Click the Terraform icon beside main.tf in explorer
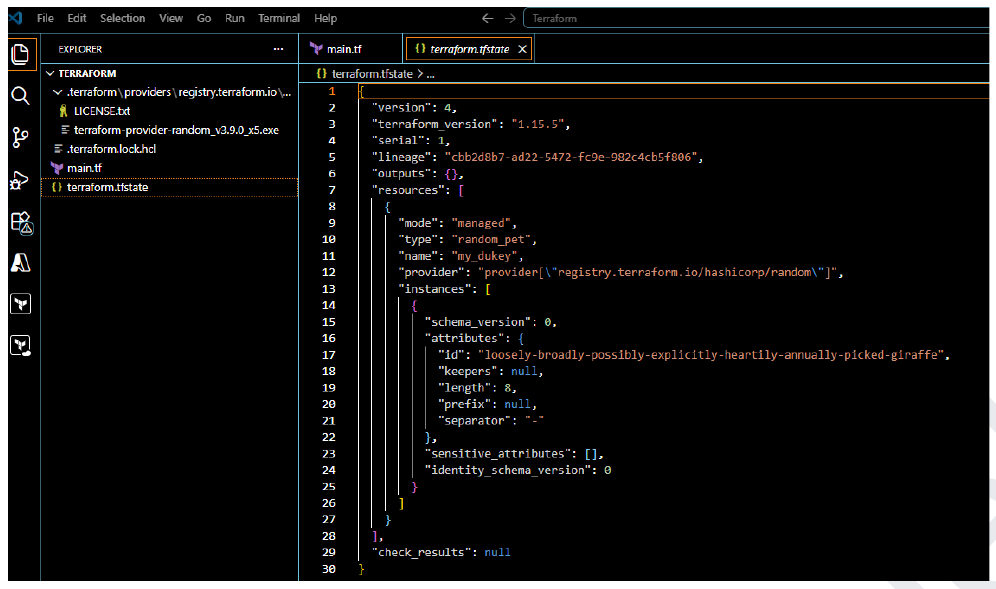This screenshot has width=996, height=589. [x=57, y=168]
